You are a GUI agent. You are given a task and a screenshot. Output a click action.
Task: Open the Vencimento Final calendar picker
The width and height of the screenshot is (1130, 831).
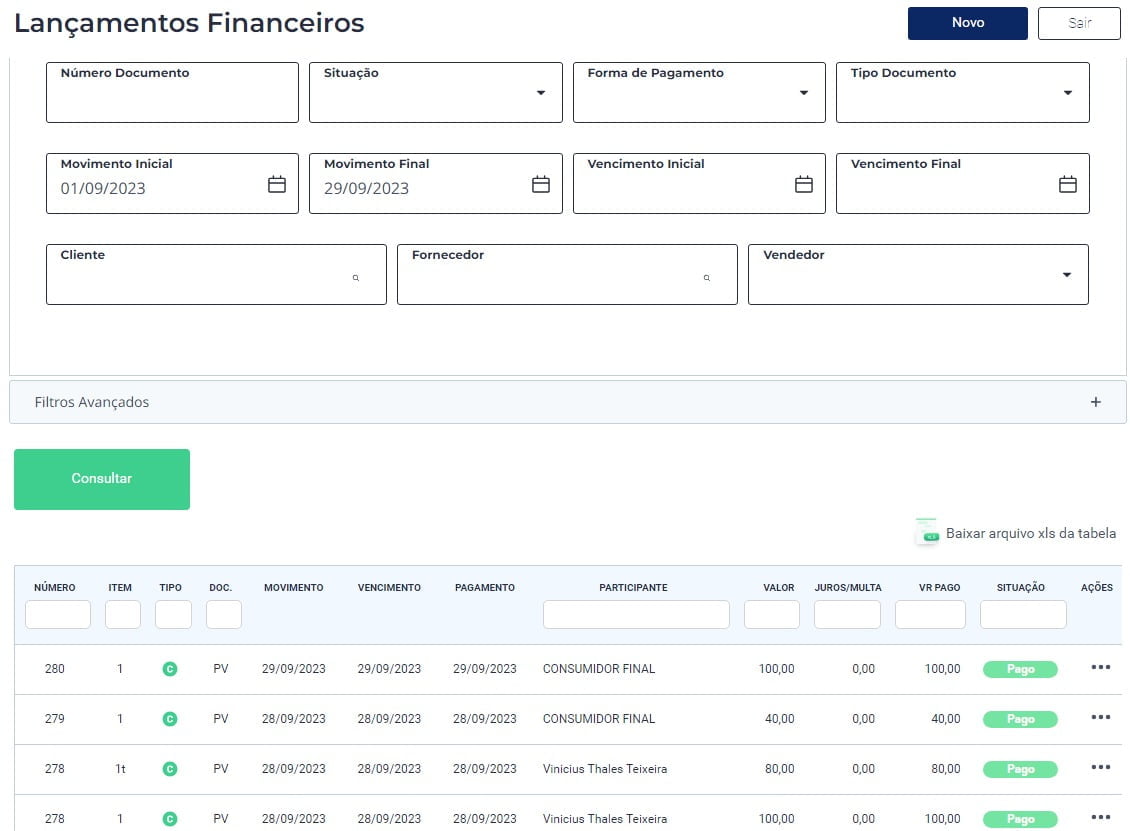[x=1067, y=184]
